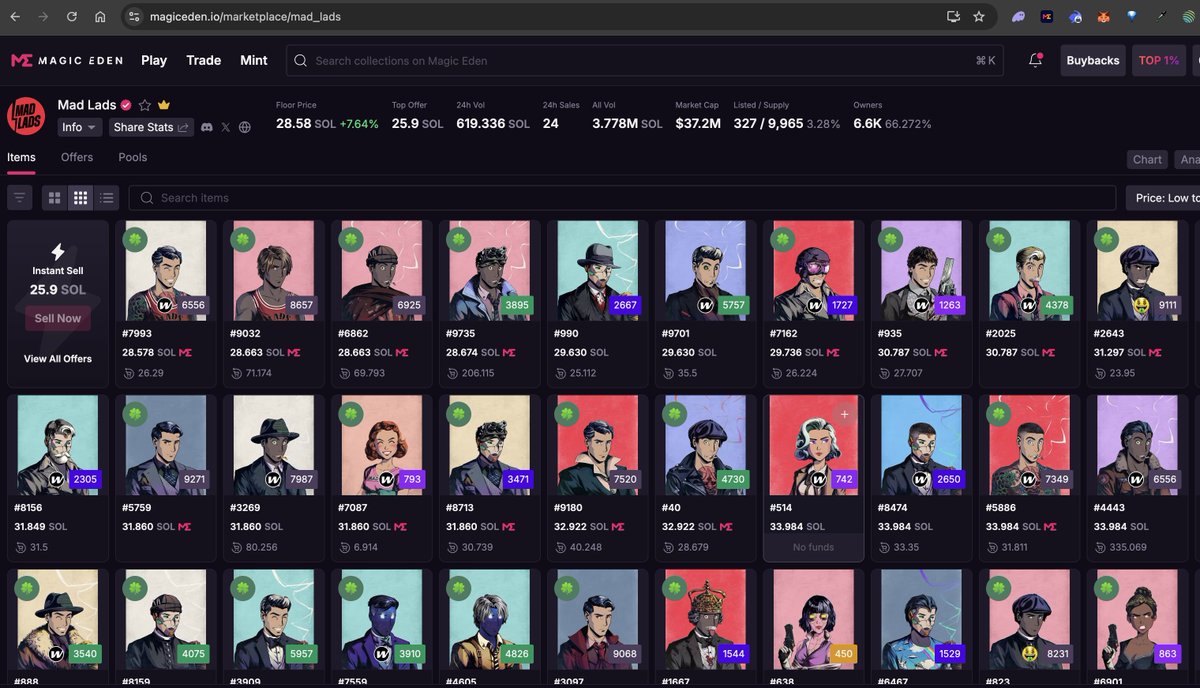
Task: Open the Price: Low to High sort dropdown
Action: (1165, 198)
